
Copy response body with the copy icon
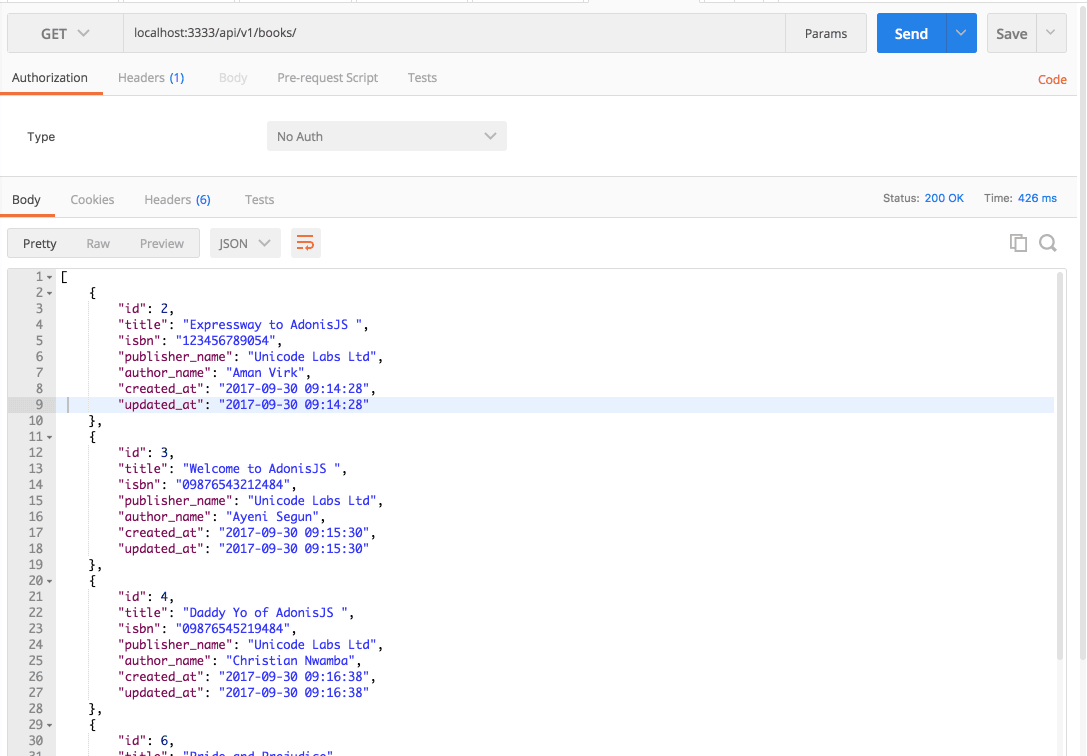coord(1018,243)
